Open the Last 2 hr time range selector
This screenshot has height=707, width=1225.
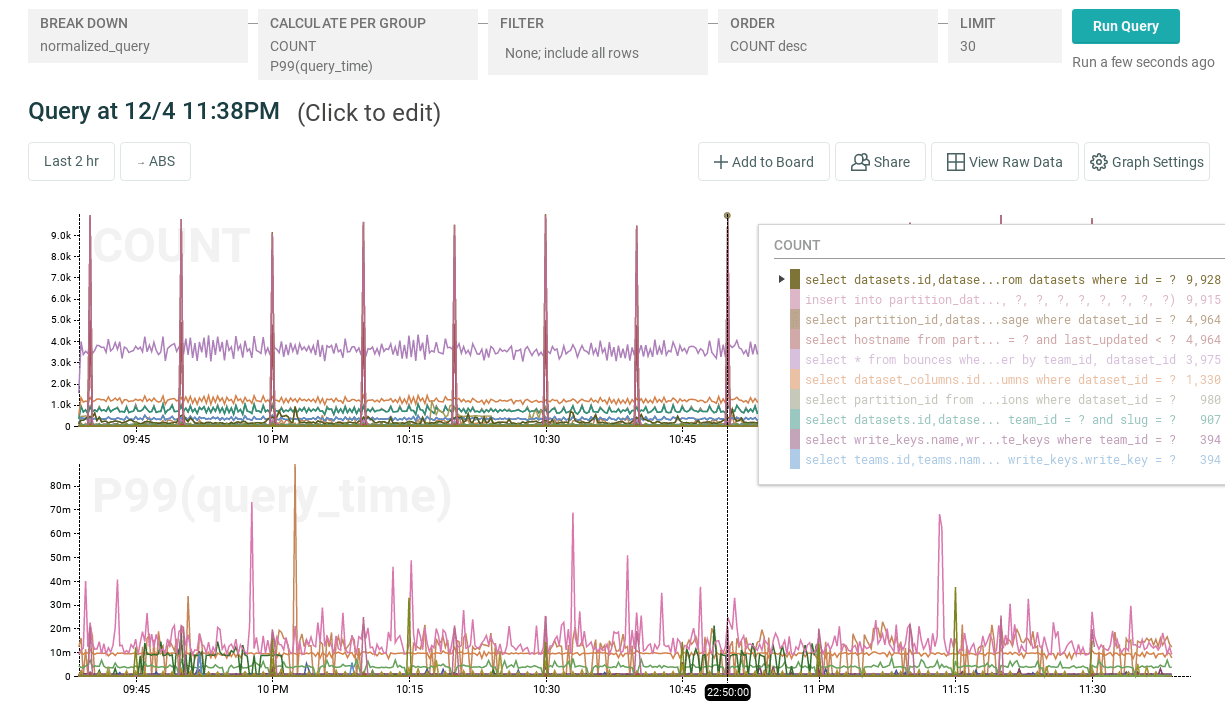tap(71, 161)
